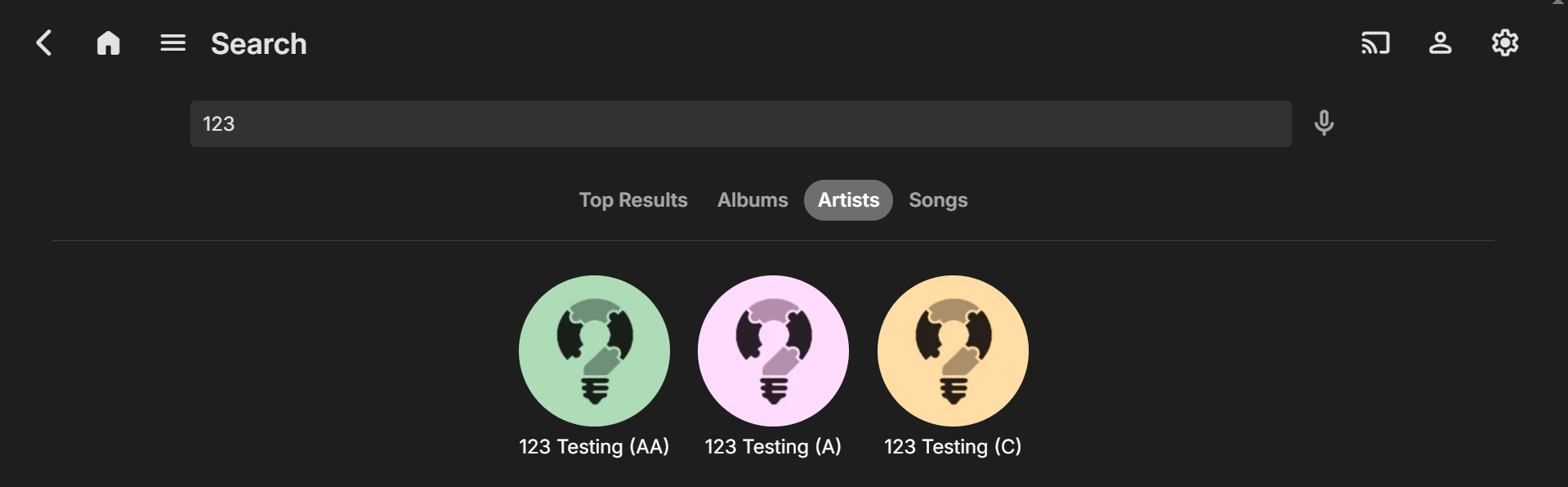The image size is (1568, 487).
Task: Open the orange 123 Testing (C) artist image
Action: (x=953, y=351)
